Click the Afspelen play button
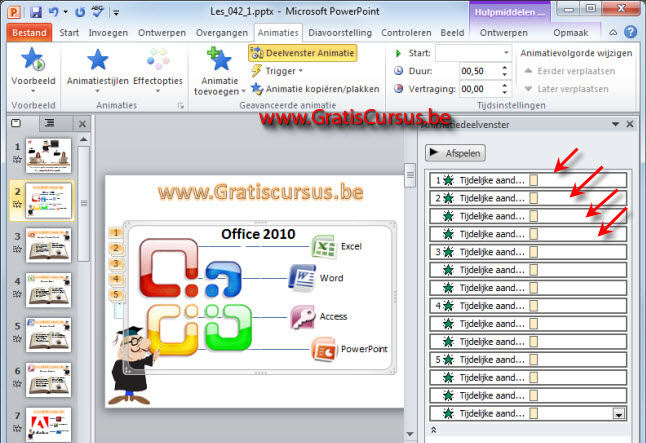This screenshot has height=443, width=646. [455, 153]
